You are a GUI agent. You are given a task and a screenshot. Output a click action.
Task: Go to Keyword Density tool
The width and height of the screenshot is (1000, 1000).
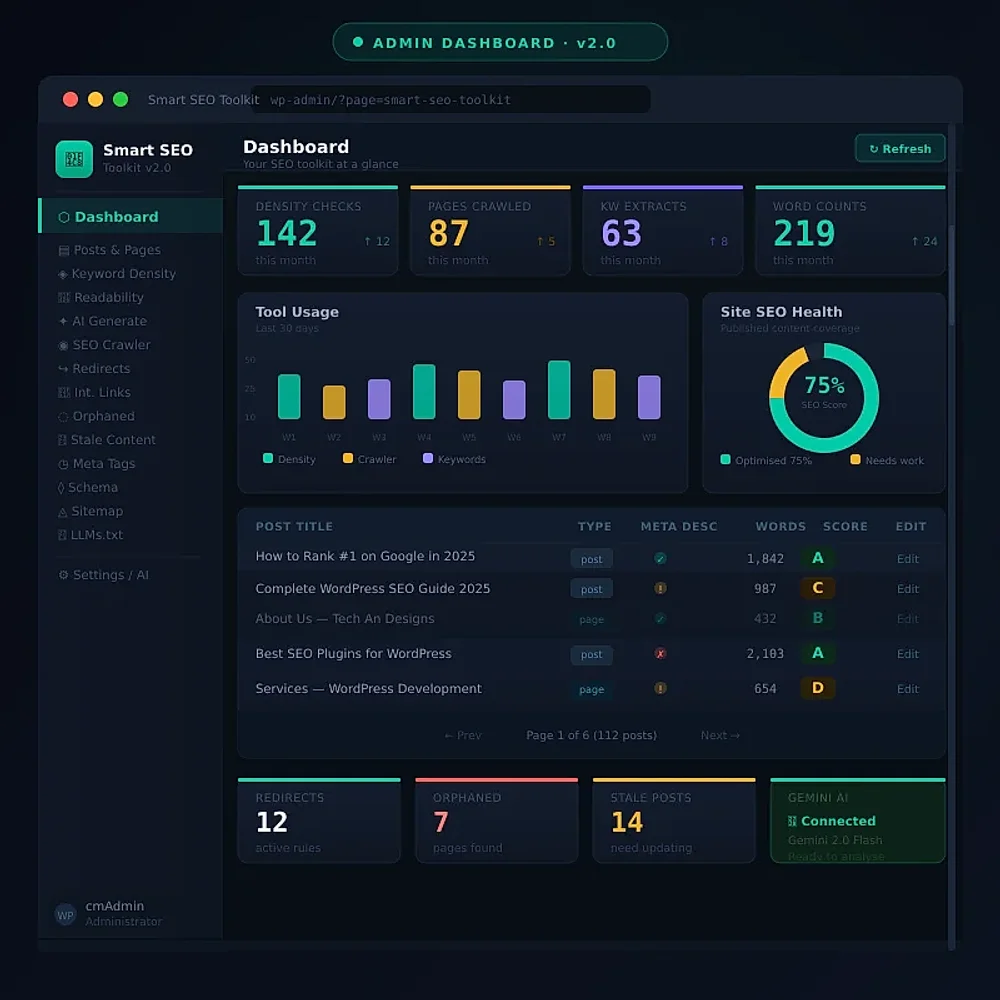pyautogui.click(x=117, y=274)
